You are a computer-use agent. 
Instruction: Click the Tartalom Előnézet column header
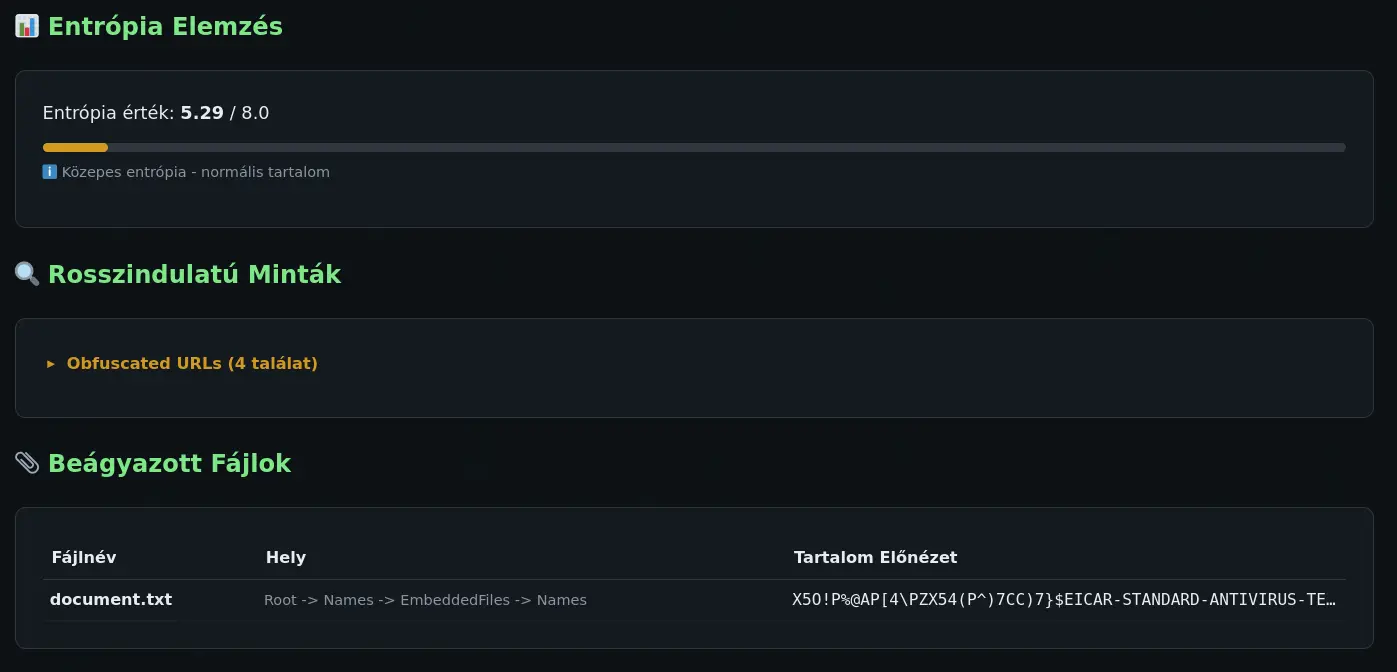[x=875, y=557]
